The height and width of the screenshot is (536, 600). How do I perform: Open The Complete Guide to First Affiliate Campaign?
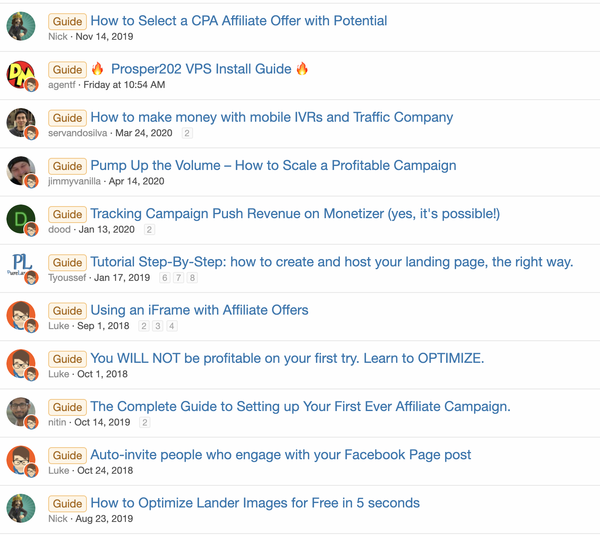pyautogui.click(x=300, y=406)
